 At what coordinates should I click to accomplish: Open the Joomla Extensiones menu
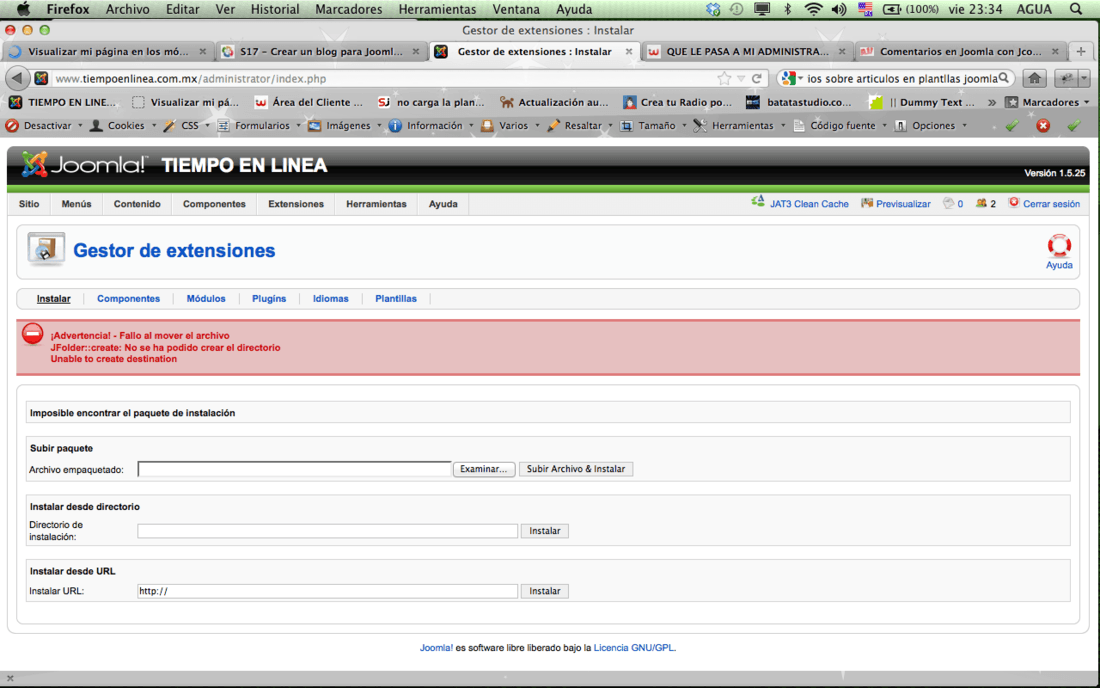(296, 203)
